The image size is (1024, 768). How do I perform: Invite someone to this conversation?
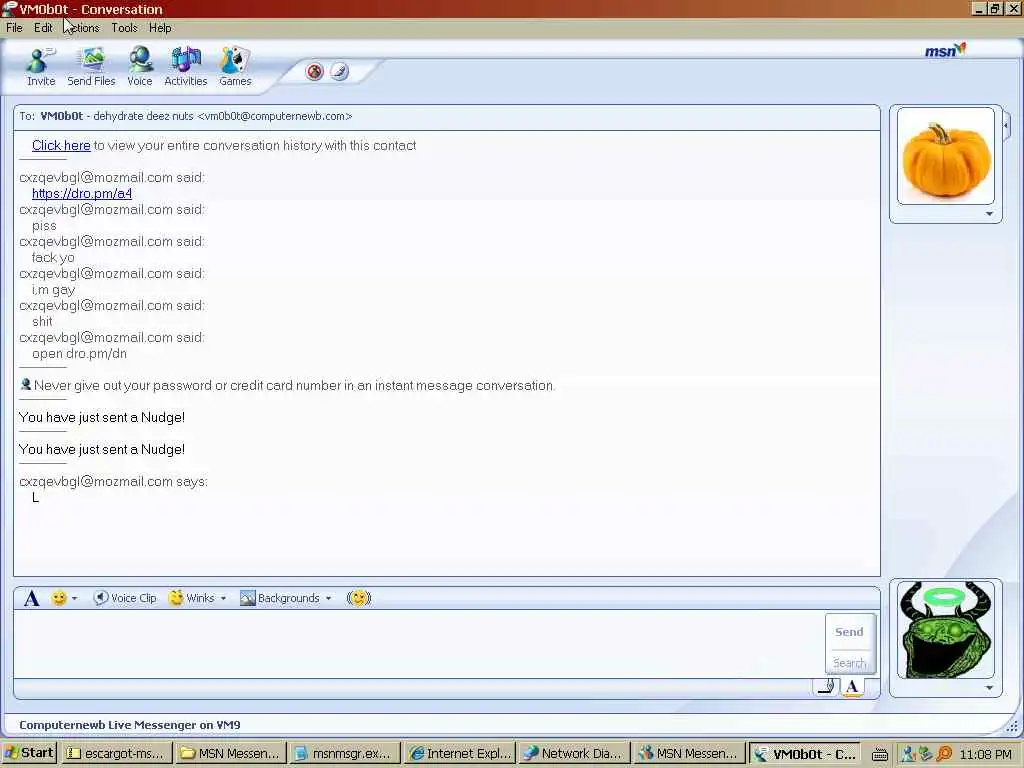[40, 67]
